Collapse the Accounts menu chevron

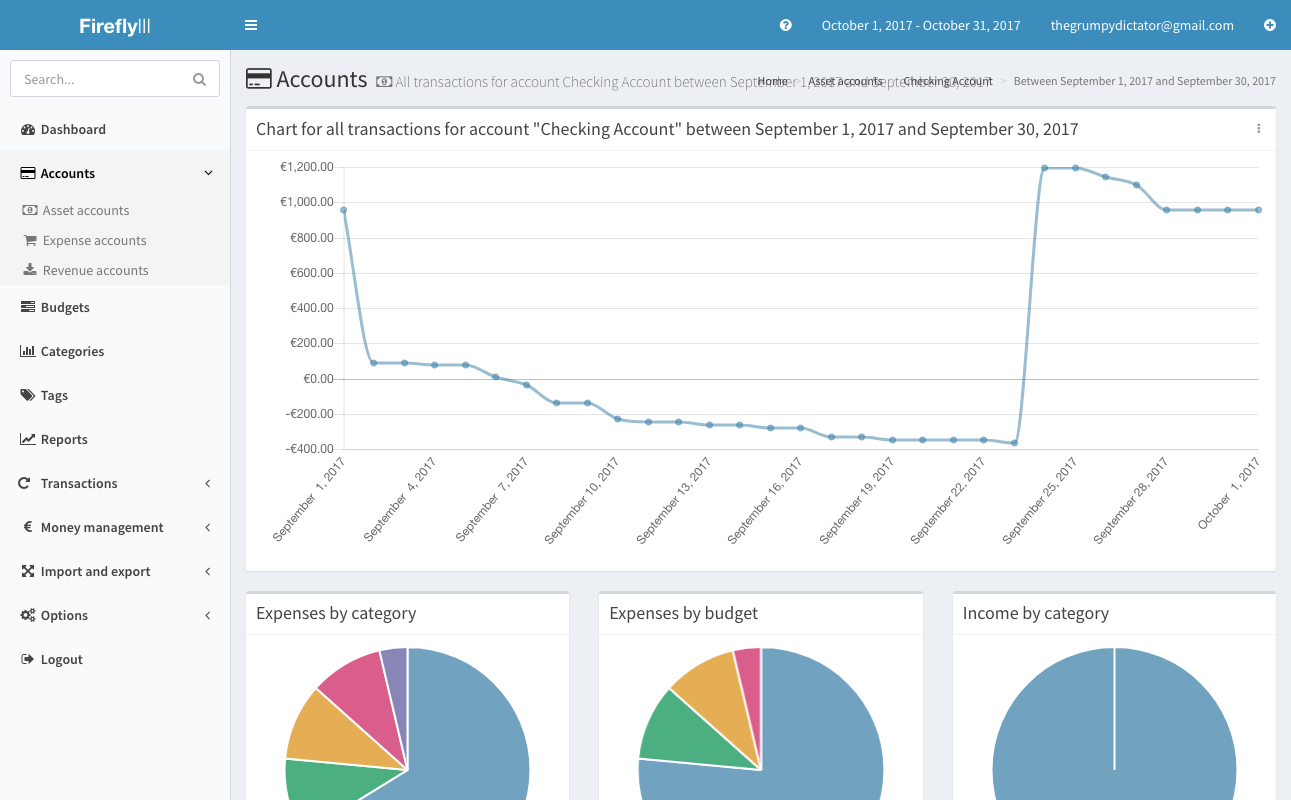tap(208, 173)
